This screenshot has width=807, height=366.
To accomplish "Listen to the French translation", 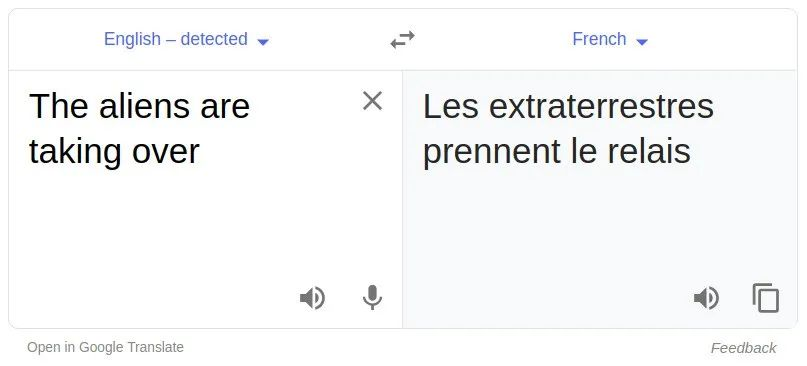I will pos(706,298).
